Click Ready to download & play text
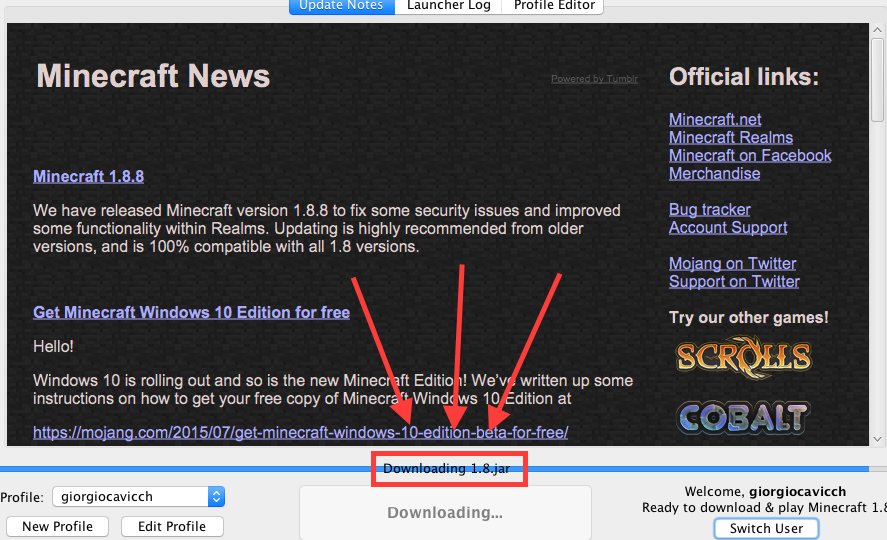 click(x=764, y=507)
